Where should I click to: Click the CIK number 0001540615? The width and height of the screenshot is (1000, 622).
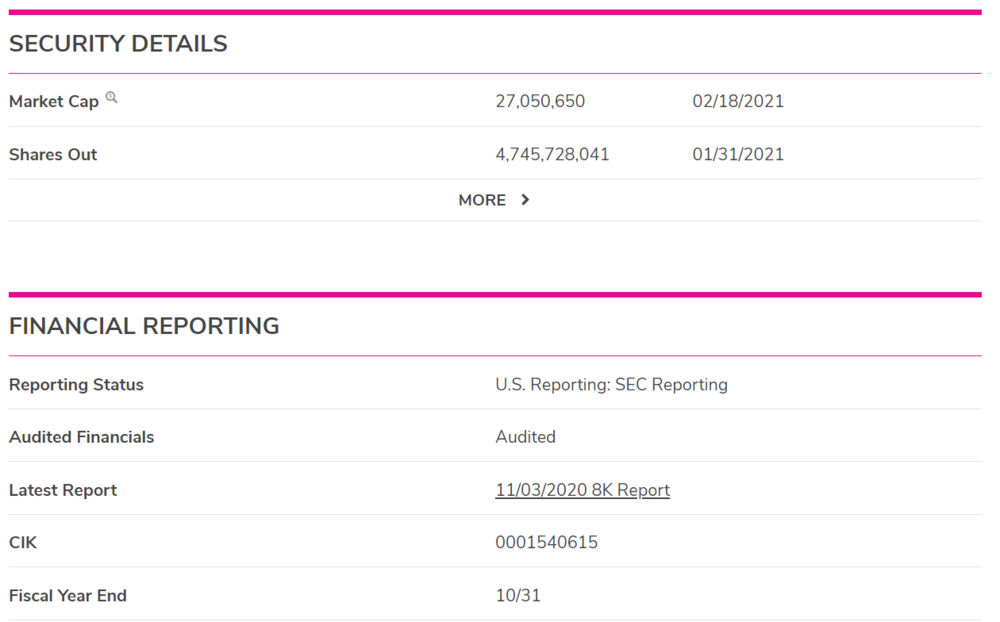point(546,543)
